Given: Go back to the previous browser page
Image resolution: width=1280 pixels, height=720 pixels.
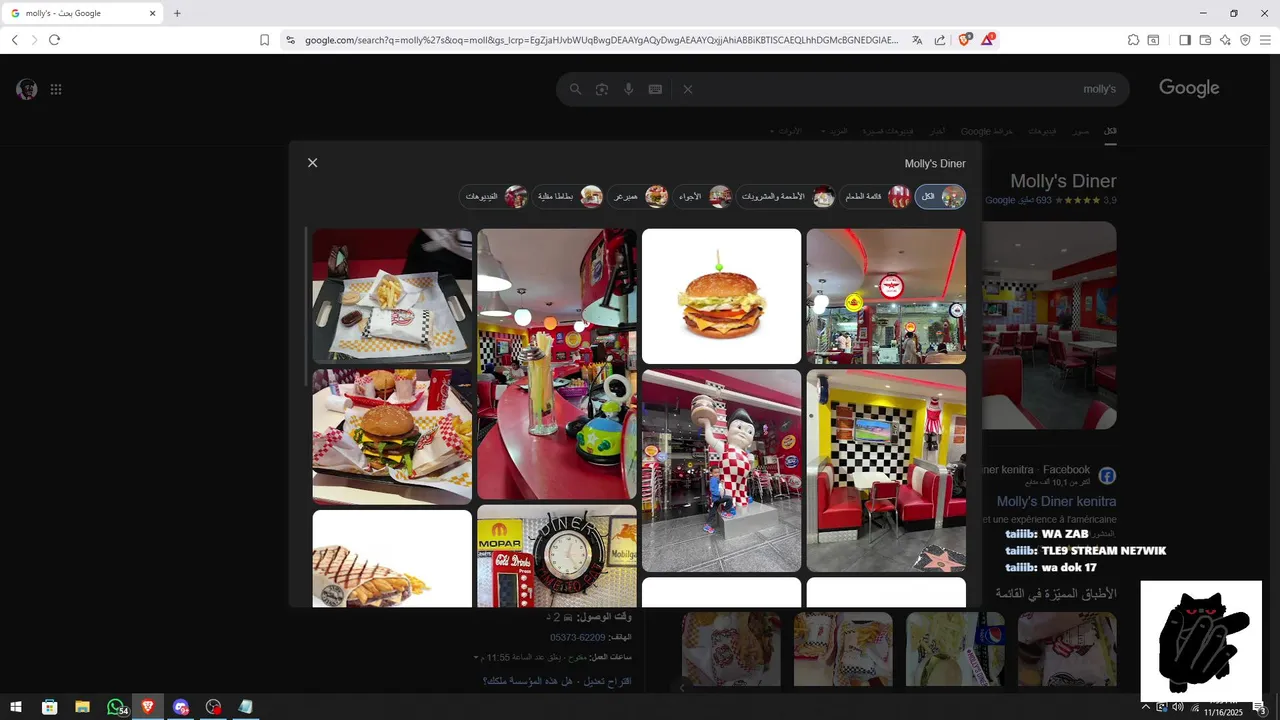Looking at the screenshot, I should coord(15,40).
